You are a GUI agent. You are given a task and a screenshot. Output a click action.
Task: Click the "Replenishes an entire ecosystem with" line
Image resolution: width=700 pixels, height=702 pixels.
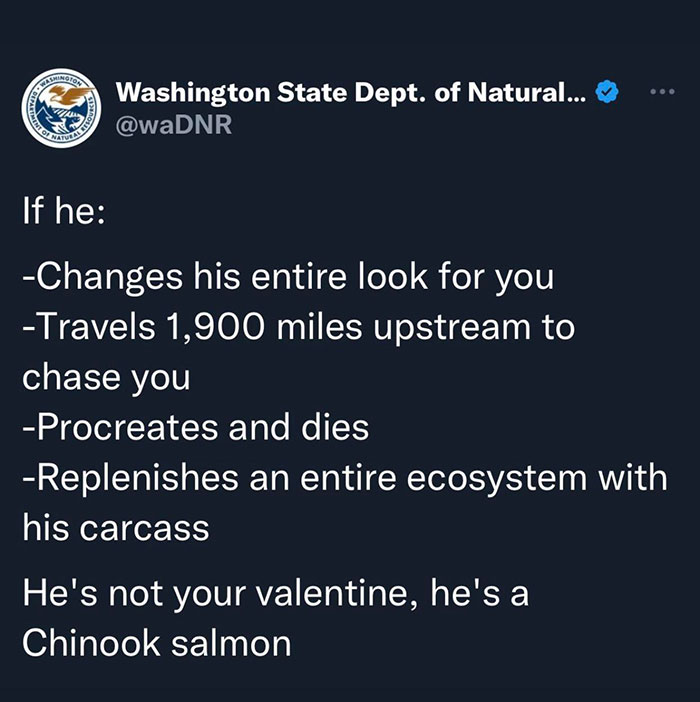coord(345,479)
